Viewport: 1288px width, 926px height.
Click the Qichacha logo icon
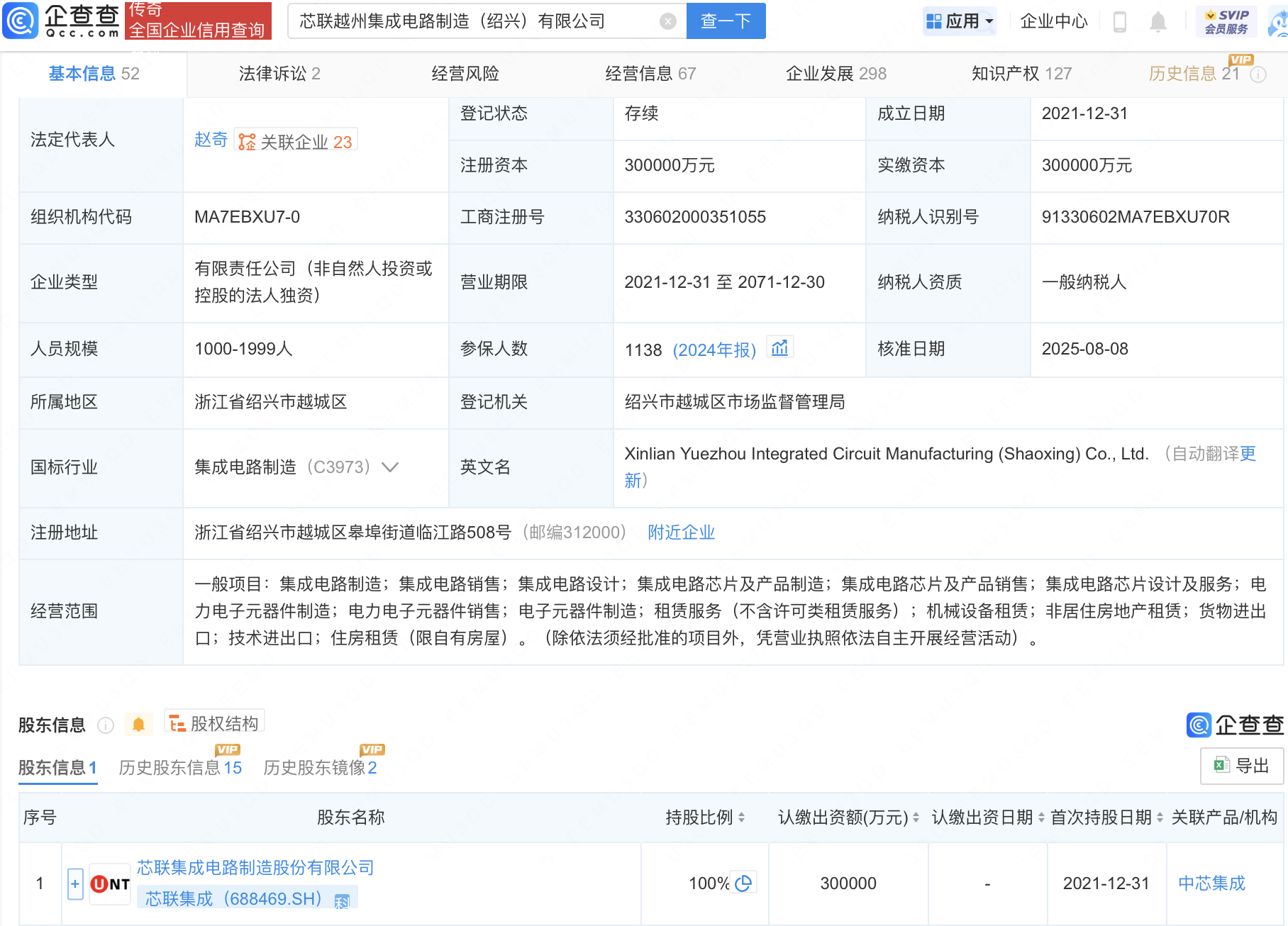coord(21,21)
